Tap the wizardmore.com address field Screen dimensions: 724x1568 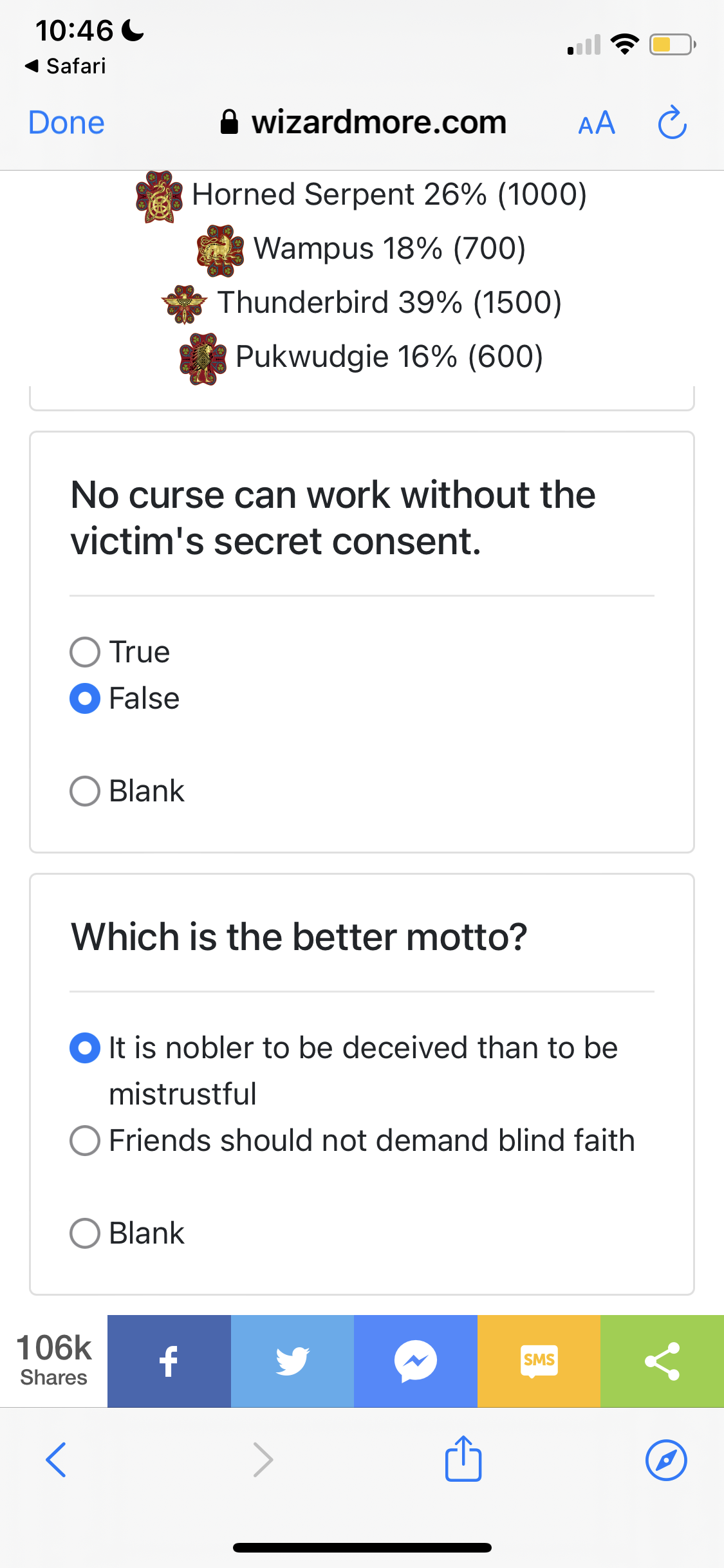point(364,122)
